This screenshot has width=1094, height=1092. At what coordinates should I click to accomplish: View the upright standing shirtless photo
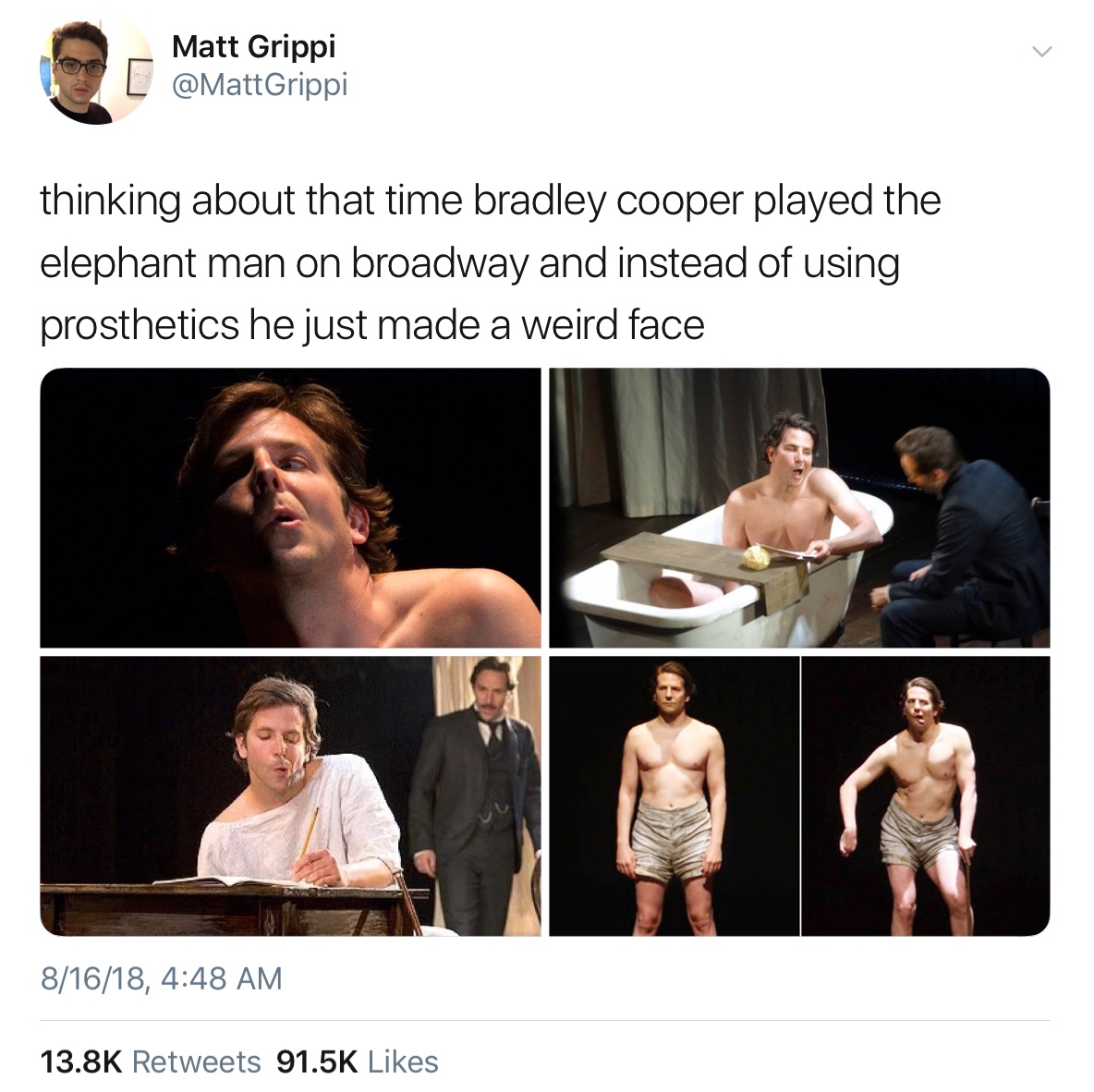[x=675, y=795]
